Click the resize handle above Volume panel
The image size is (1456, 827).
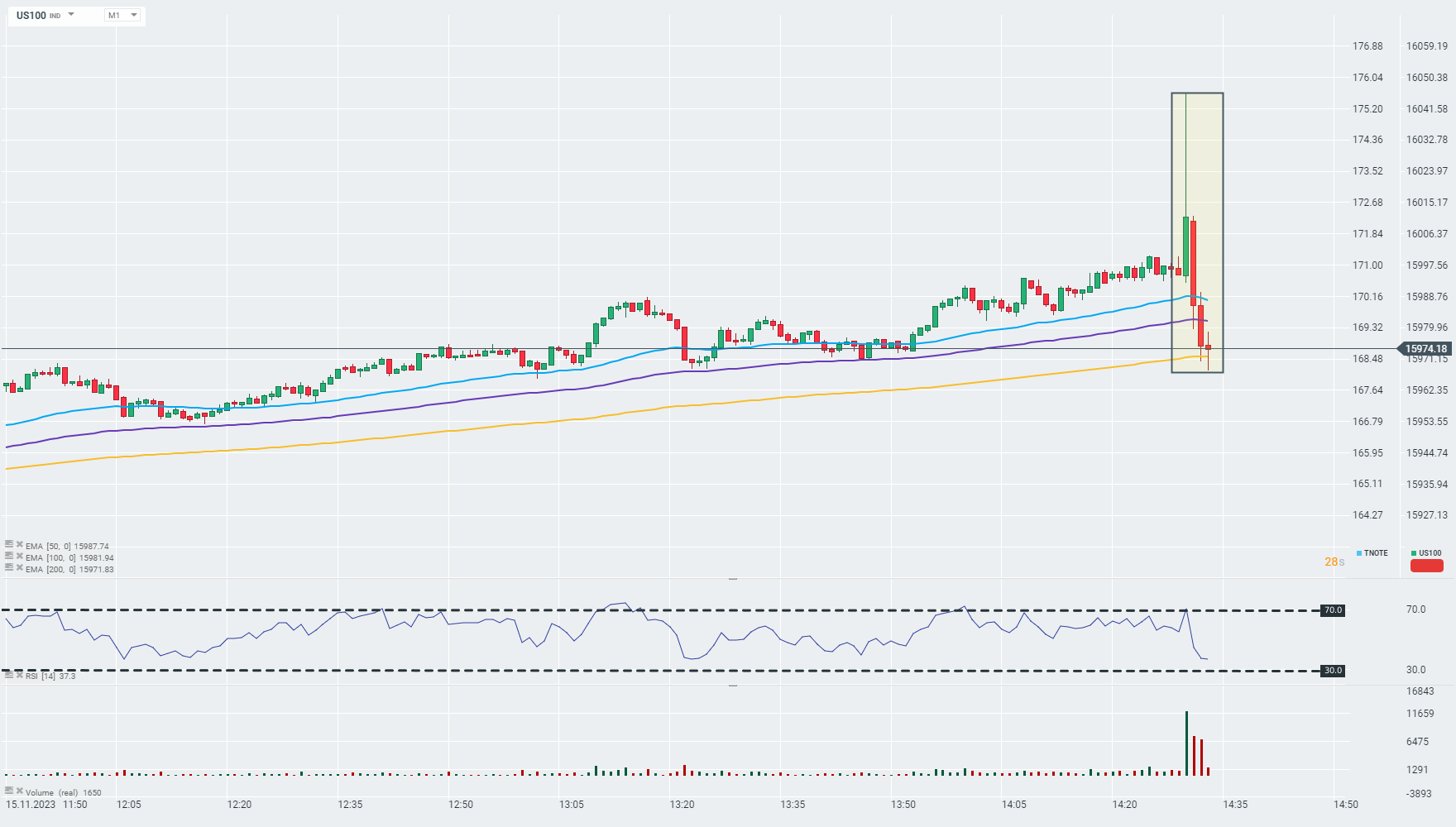(x=733, y=686)
